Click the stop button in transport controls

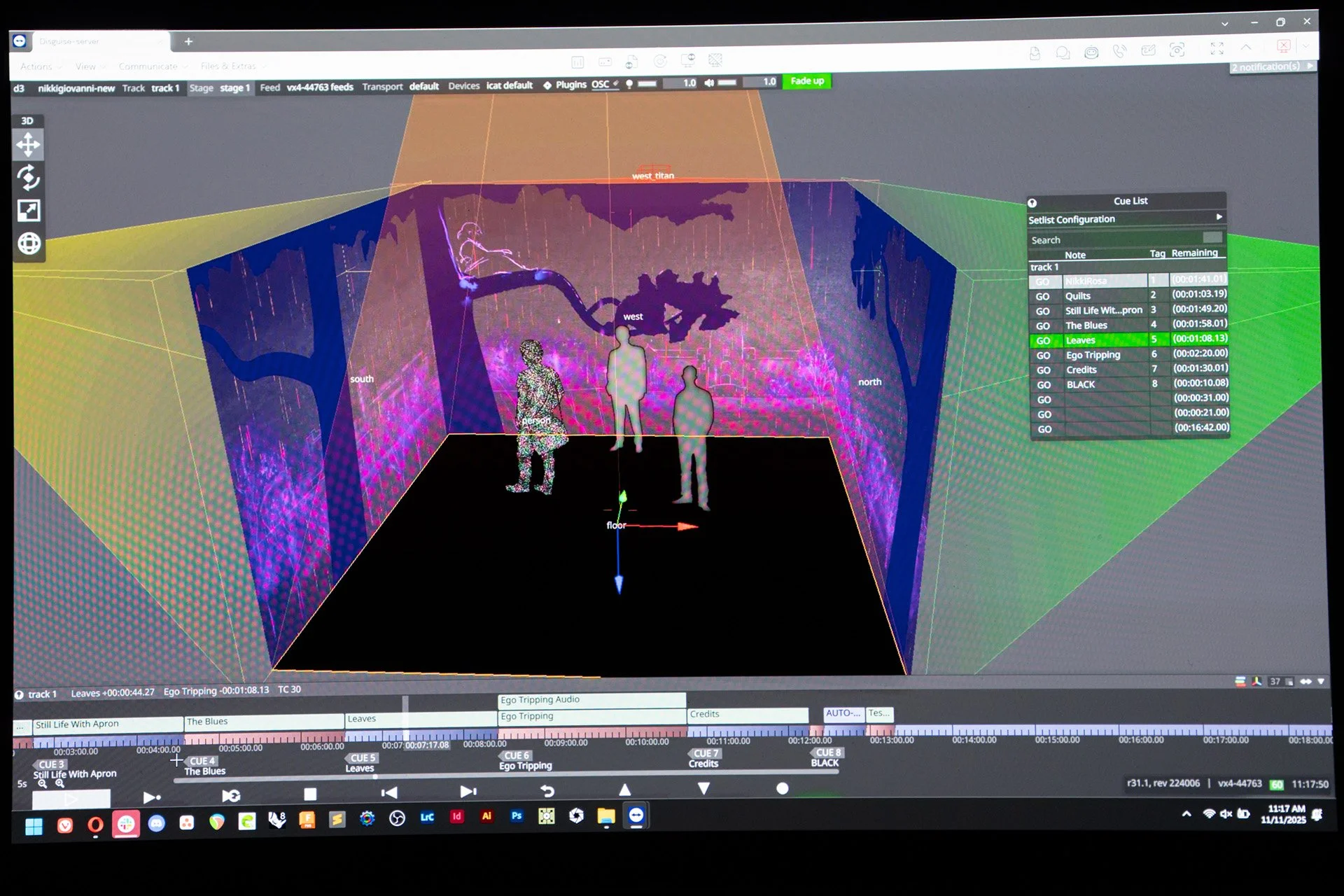click(310, 794)
